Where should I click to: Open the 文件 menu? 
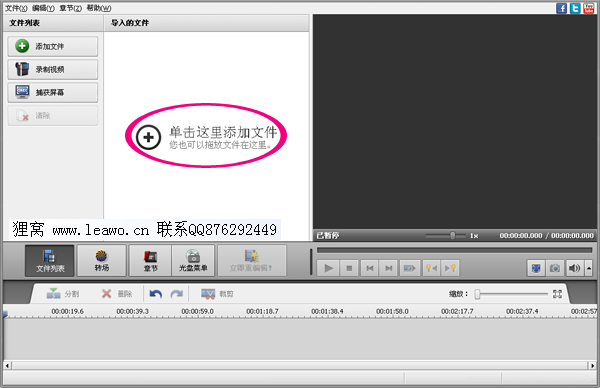pyautogui.click(x=16, y=8)
